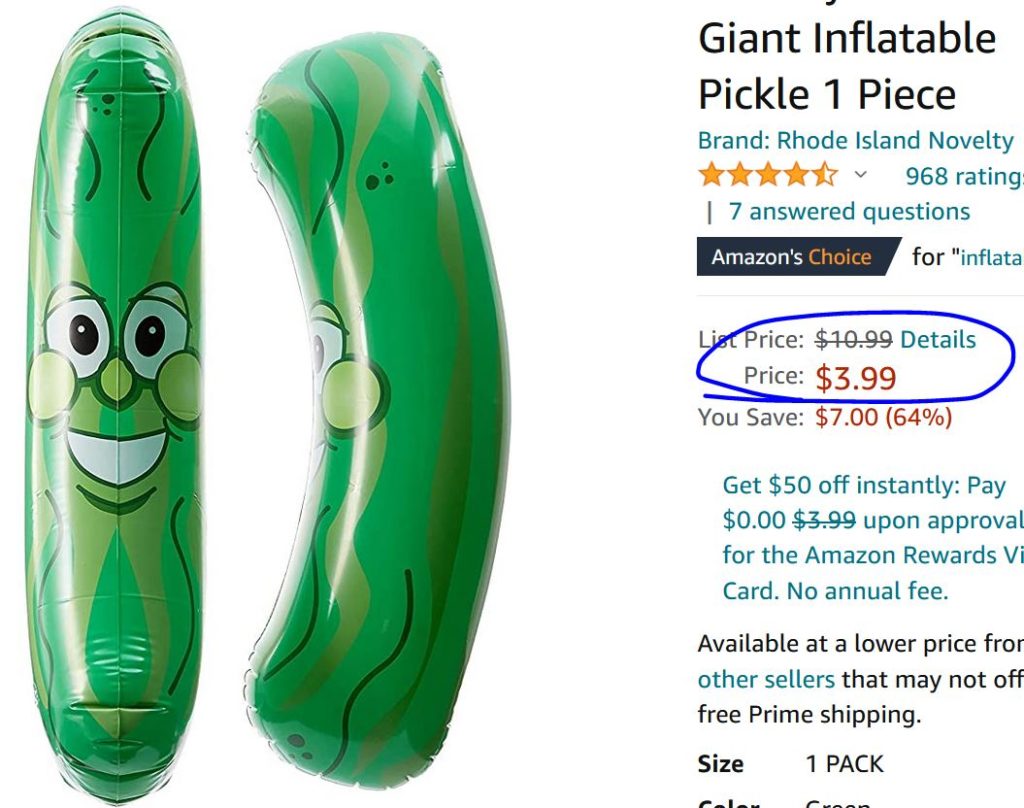The width and height of the screenshot is (1024, 808).
Task: Select the "Green" color option
Action: pyautogui.click(x=840, y=803)
